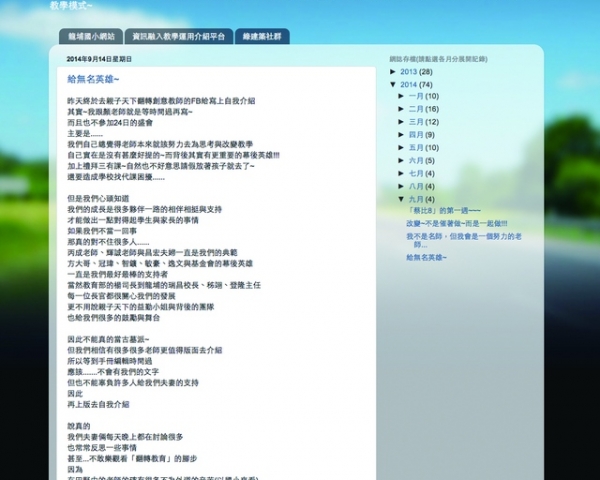Expand the 七月 archive triangle

tap(401, 173)
